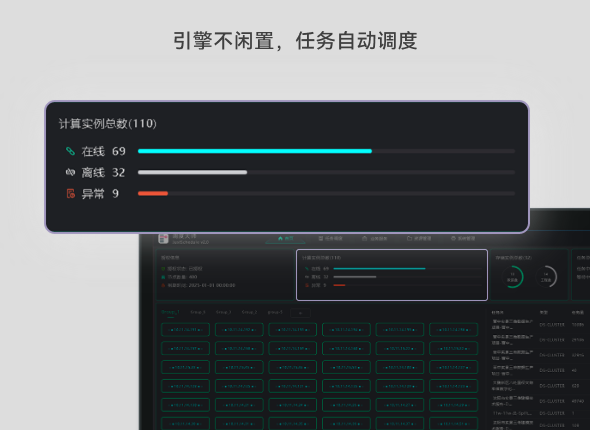The image size is (590, 430).
Task: Click the plus button after group tabs
Action: (300, 313)
